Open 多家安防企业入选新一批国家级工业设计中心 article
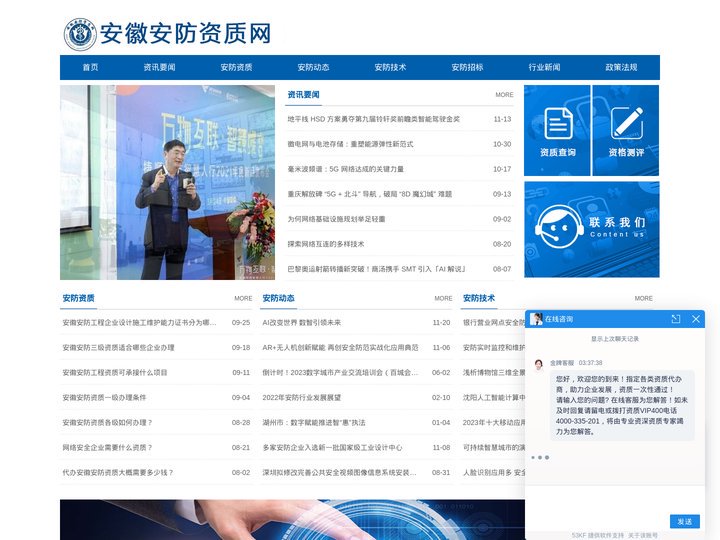This screenshot has height=540, width=720. pyautogui.click(x=332, y=448)
